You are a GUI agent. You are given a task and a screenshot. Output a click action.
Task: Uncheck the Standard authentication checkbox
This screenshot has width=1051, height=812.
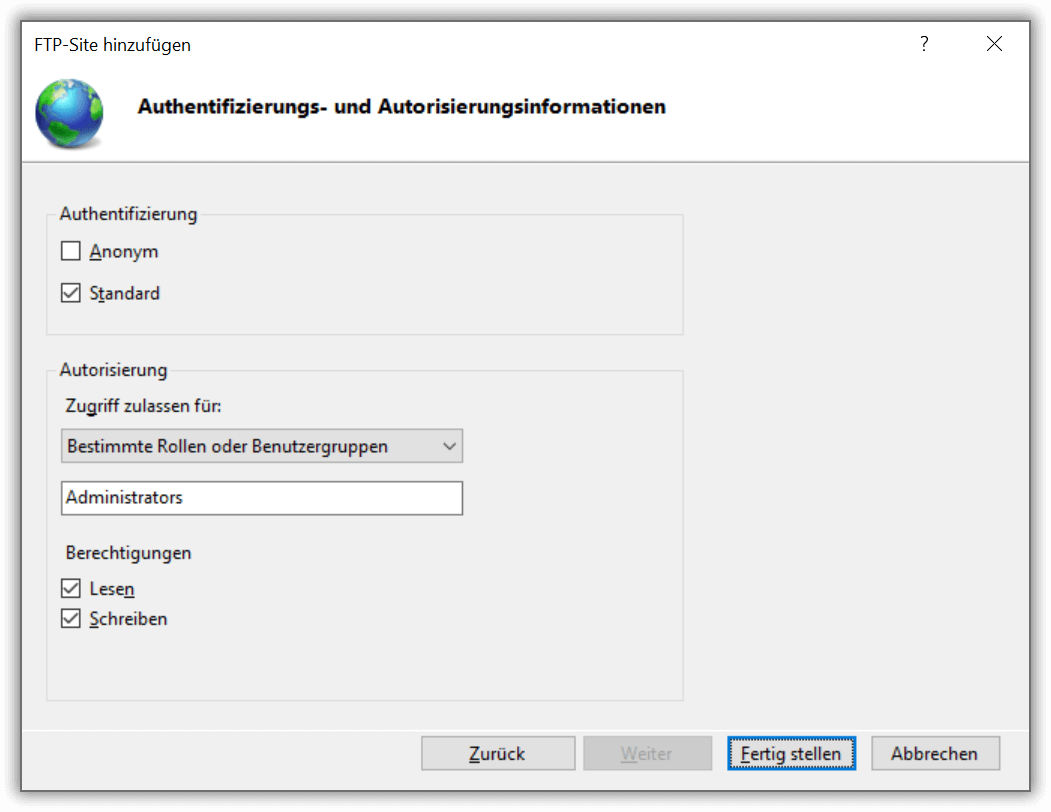pyautogui.click(x=70, y=293)
